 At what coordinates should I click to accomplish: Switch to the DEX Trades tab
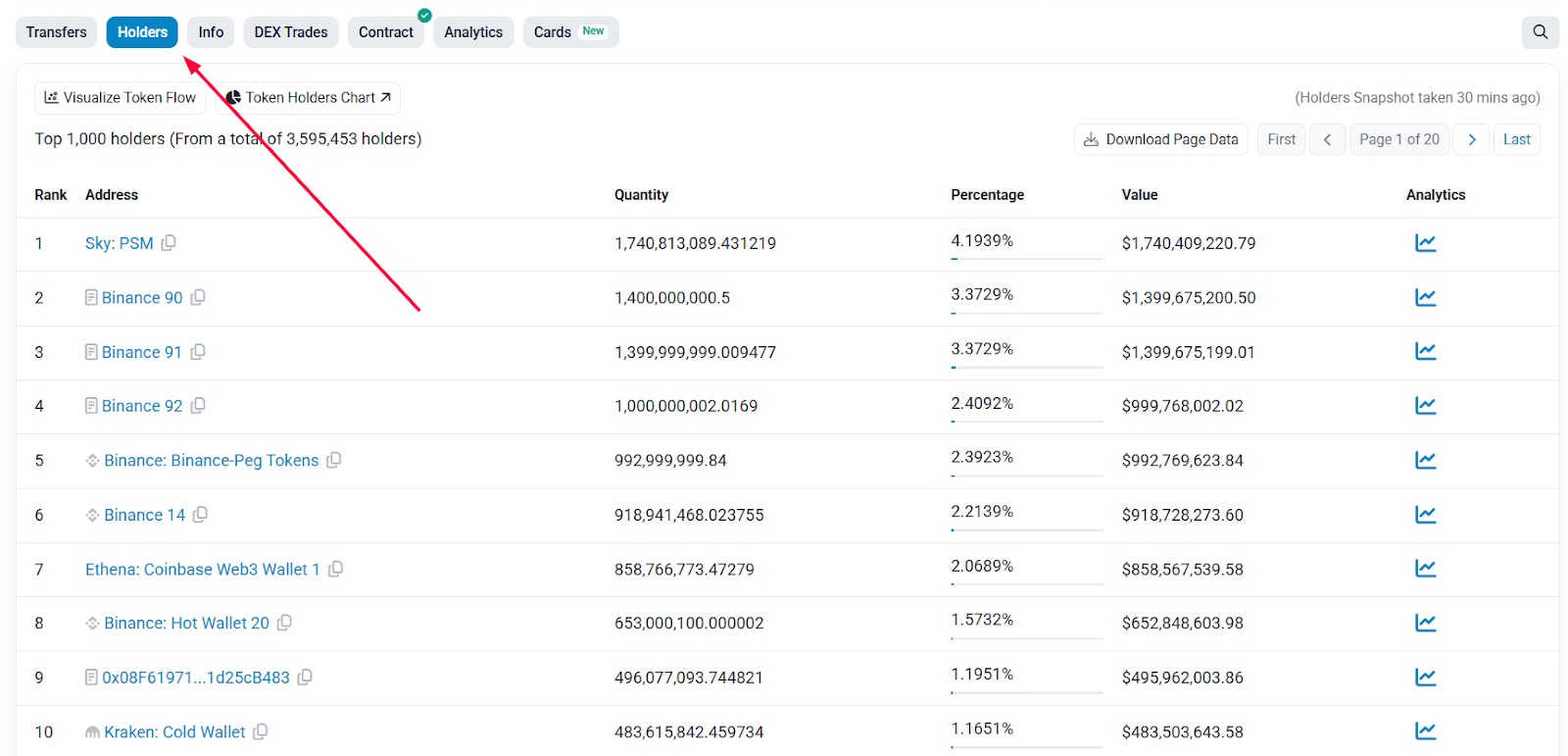coord(291,32)
